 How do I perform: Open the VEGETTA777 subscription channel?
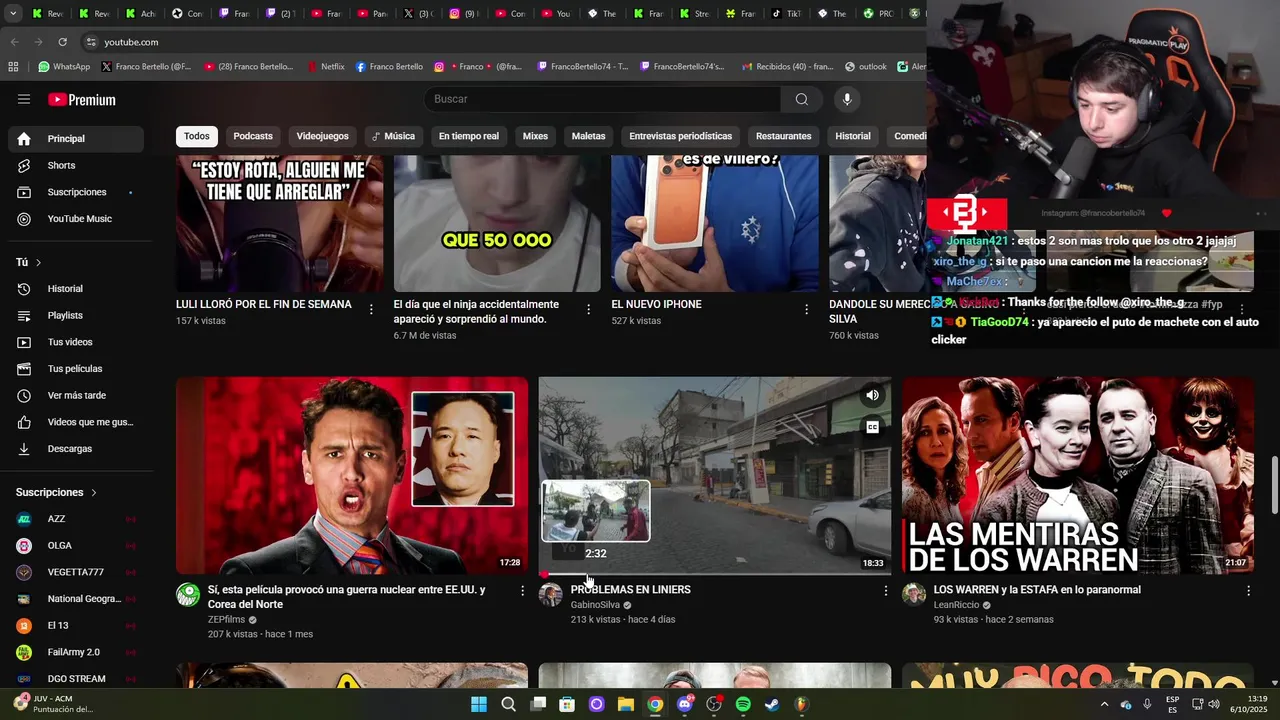tap(76, 572)
